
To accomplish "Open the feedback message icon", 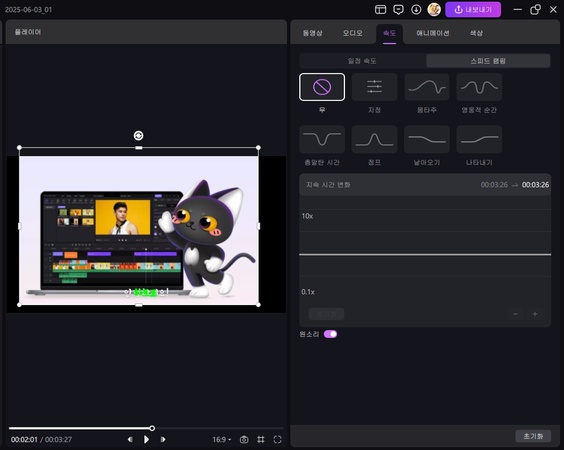I will pyautogui.click(x=398, y=10).
